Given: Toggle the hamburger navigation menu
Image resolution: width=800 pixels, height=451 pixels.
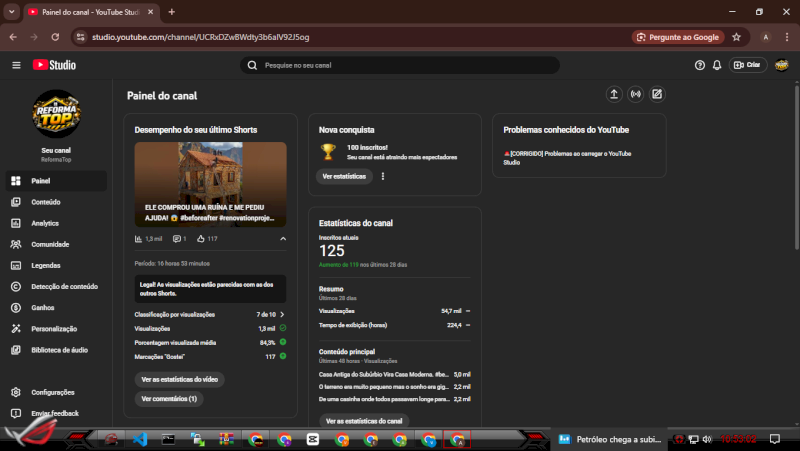Looking at the screenshot, I should [16, 65].
